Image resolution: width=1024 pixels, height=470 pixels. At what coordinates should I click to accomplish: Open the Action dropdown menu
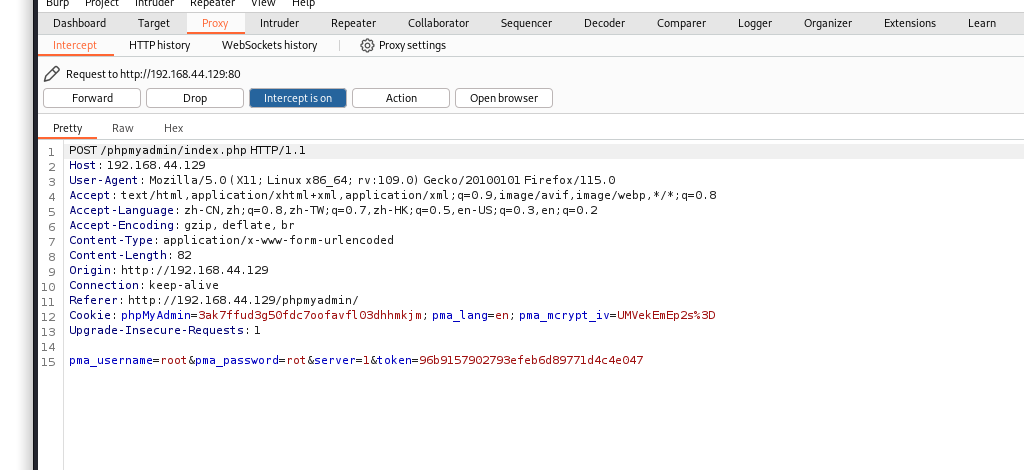point(401,98)
